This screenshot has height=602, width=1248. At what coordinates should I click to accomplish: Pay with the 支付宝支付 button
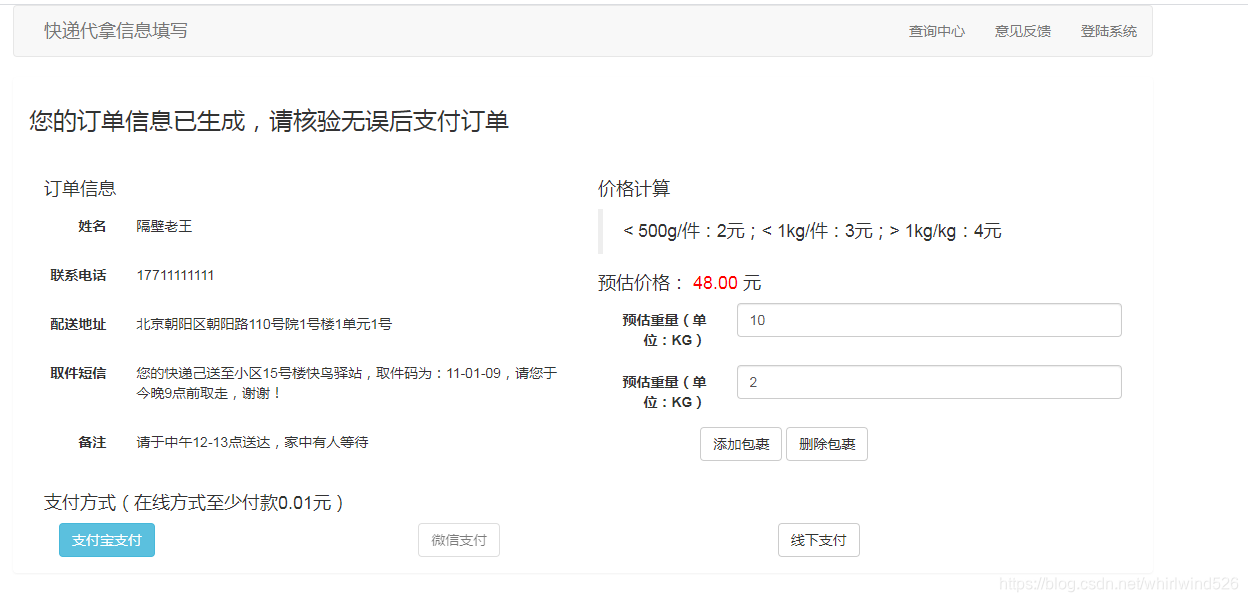pos(107,540)
